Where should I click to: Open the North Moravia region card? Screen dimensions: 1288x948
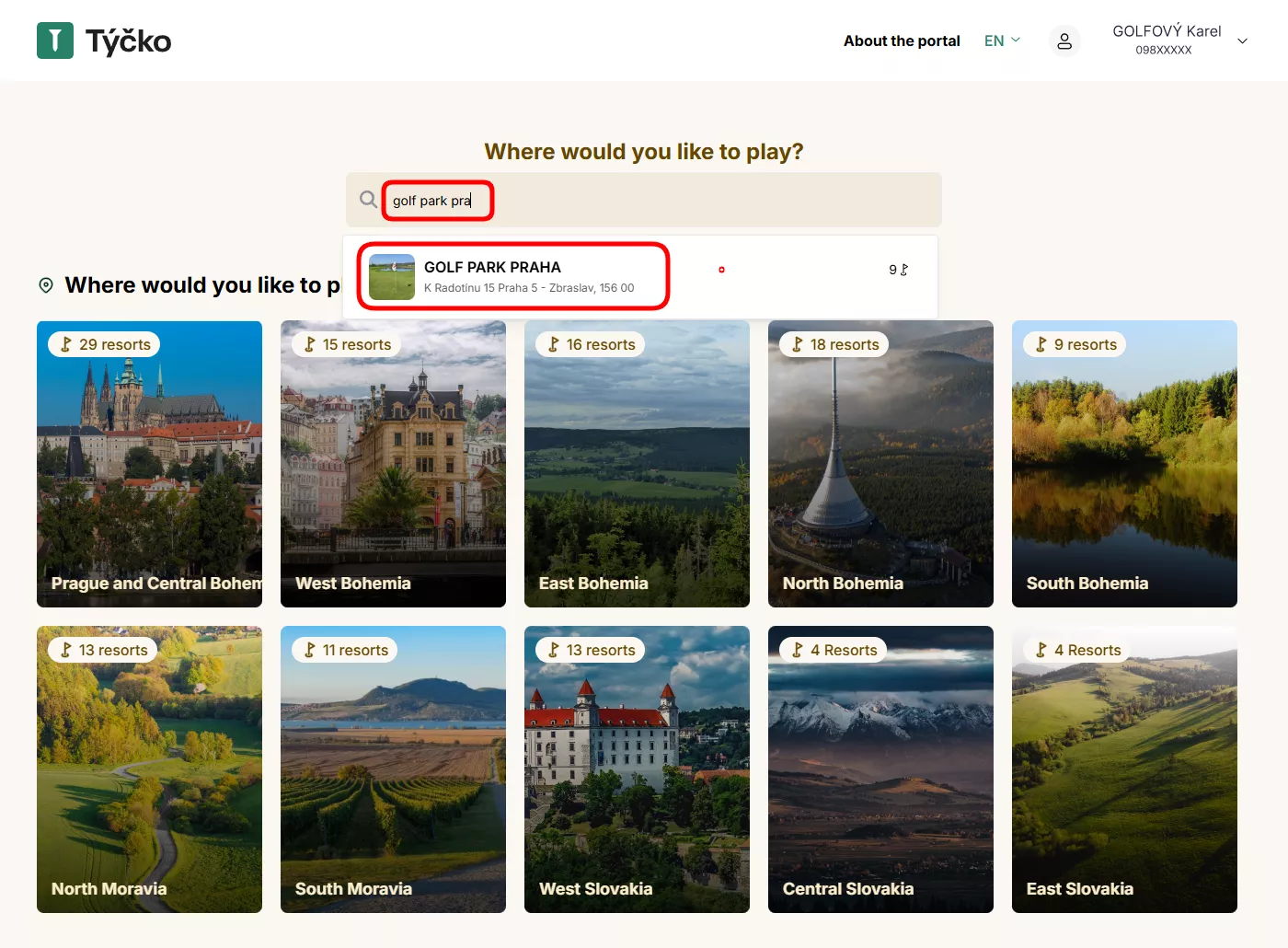click(149, 769)
